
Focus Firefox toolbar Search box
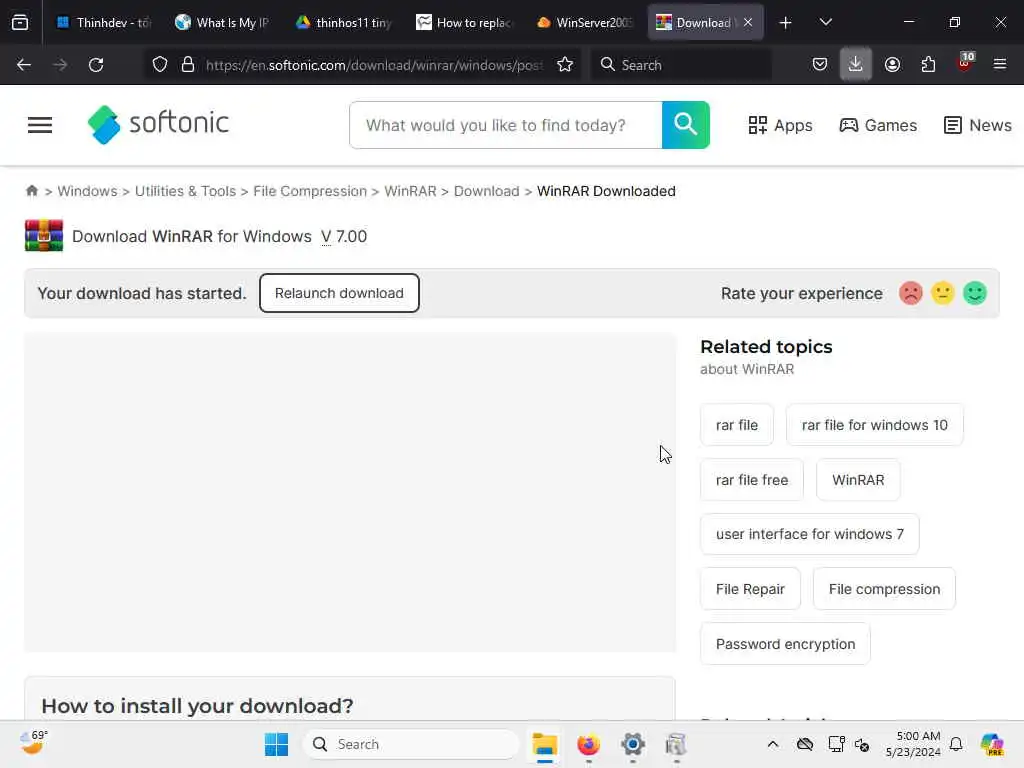click(680, 65)
